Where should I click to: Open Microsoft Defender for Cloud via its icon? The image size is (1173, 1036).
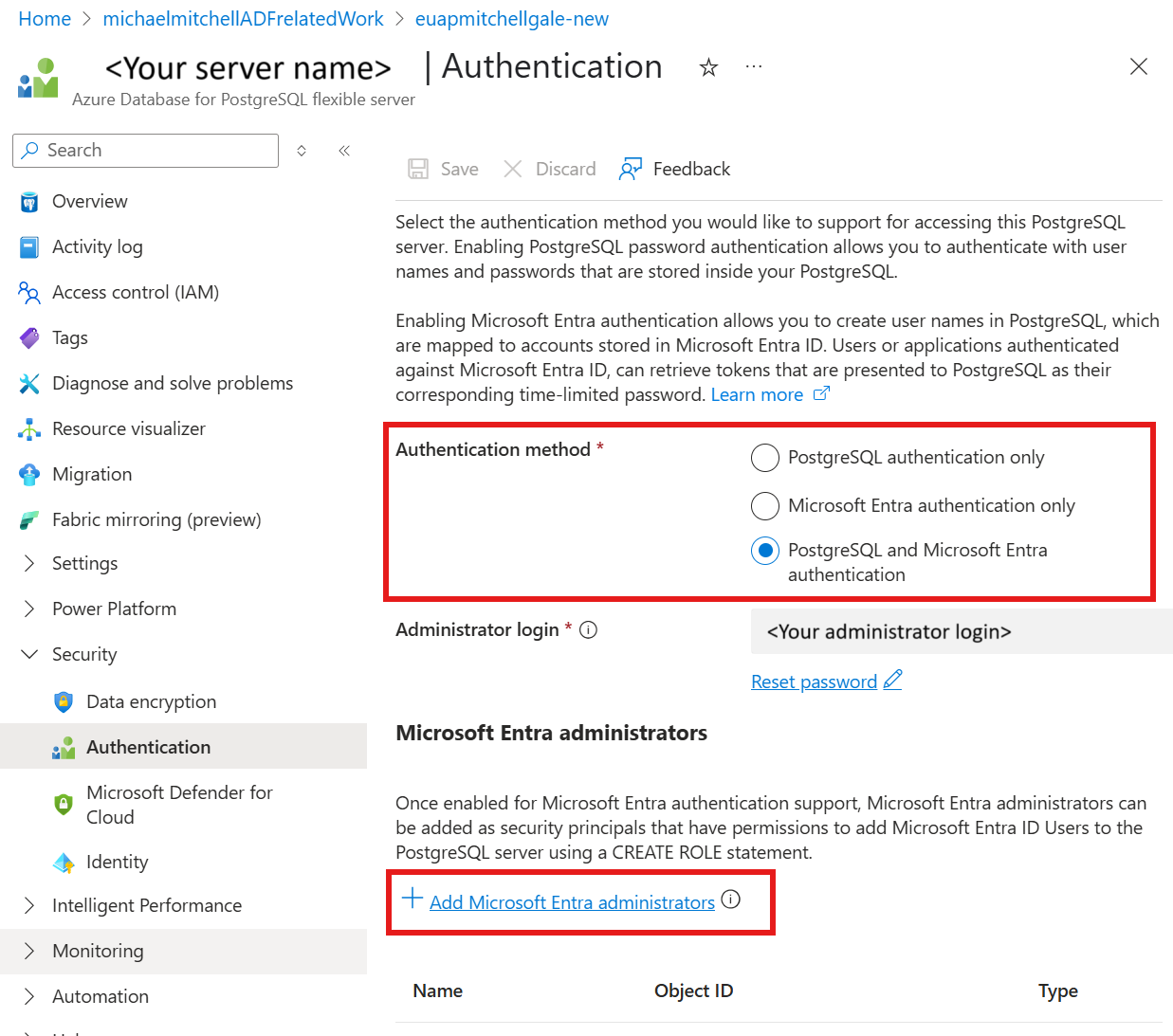click(64, 804)
